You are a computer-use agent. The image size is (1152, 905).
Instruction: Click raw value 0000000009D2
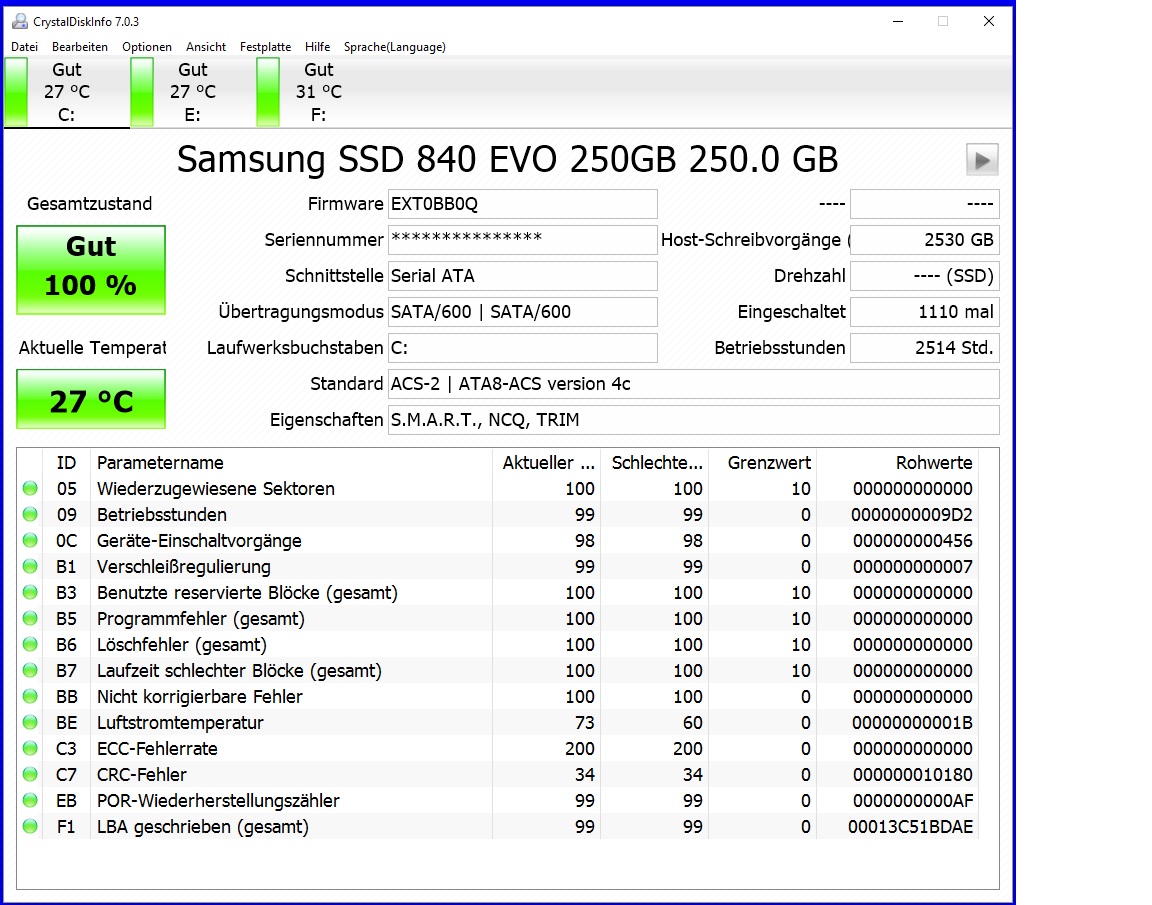pyautogui.click(x=912, y=515)
